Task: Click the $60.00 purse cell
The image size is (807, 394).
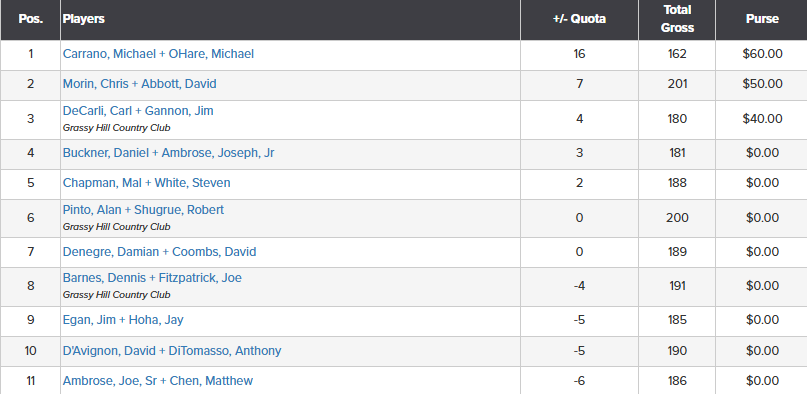Action: [x=762, y=54]
